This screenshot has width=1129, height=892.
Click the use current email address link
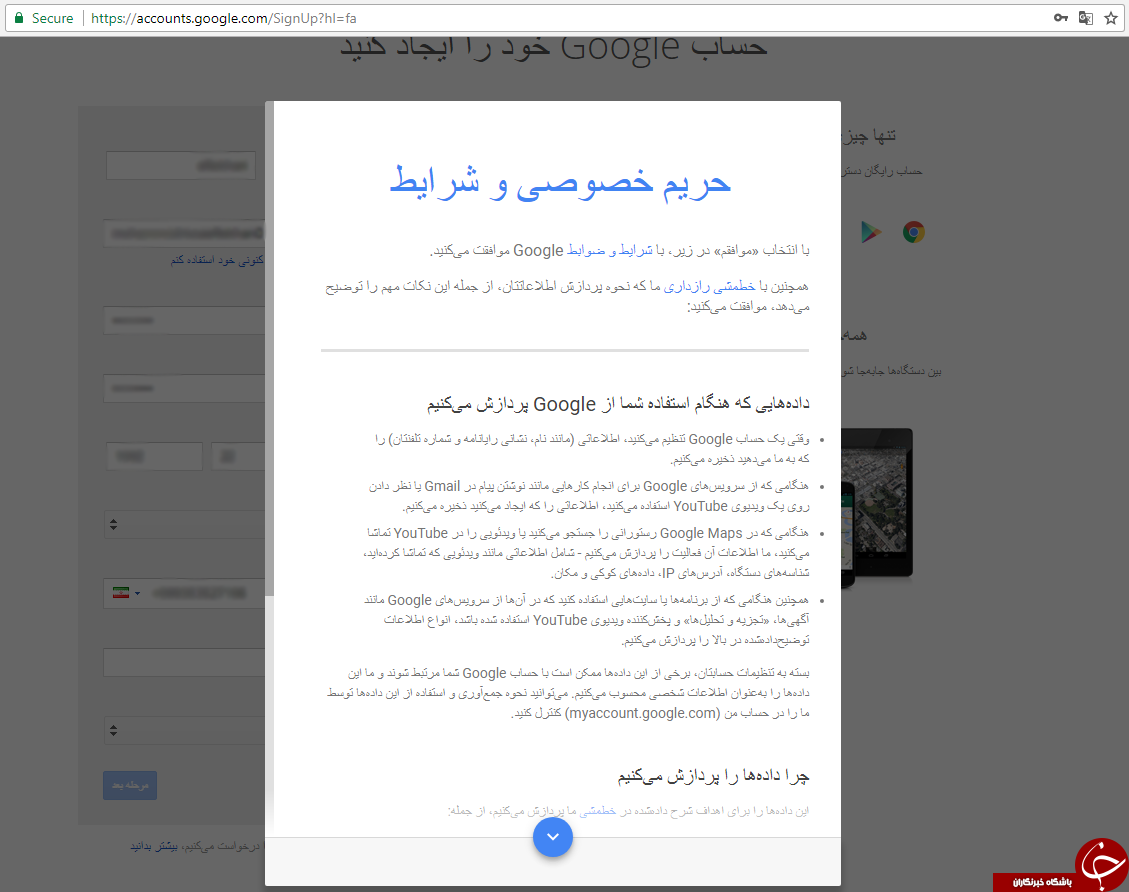217,259
